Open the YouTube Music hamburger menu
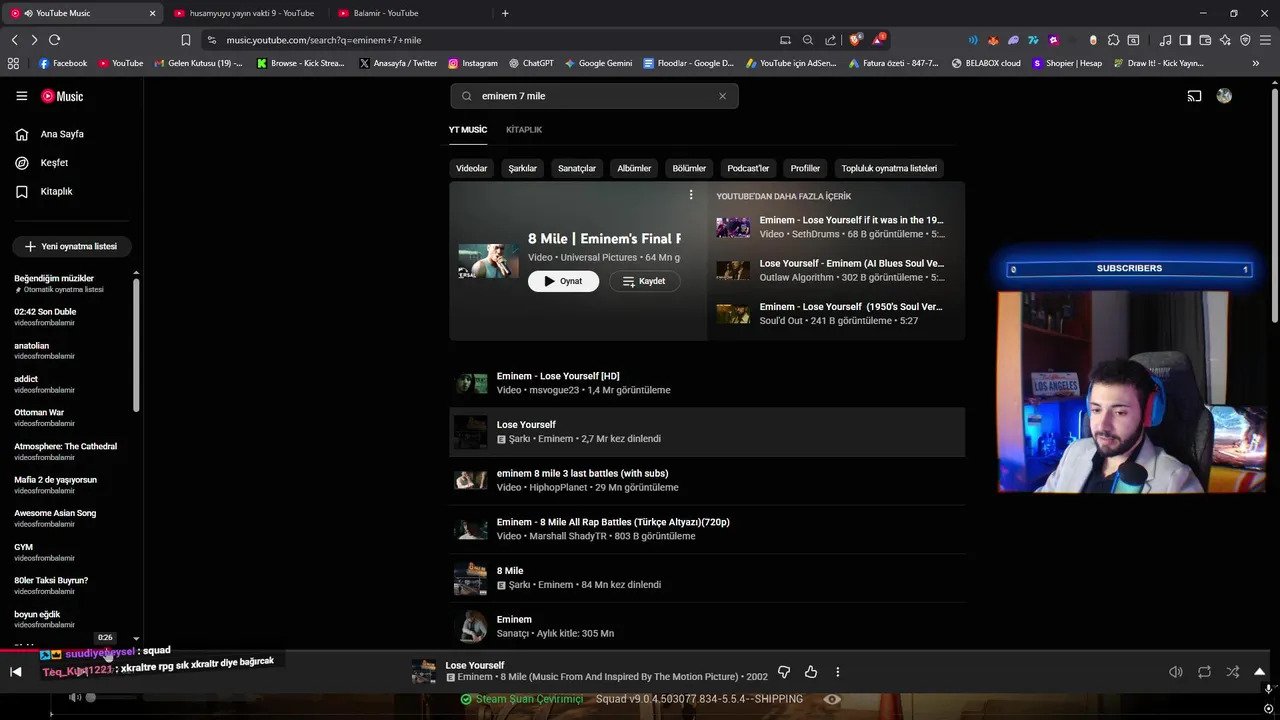The width and height of the screenshot is (1280, 720). 21,96
